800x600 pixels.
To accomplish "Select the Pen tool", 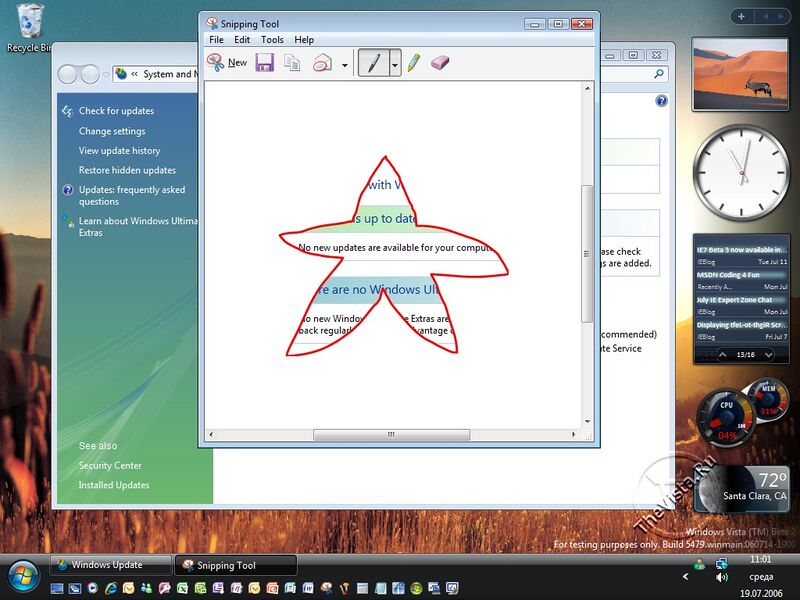I will [x=373, y=63].
